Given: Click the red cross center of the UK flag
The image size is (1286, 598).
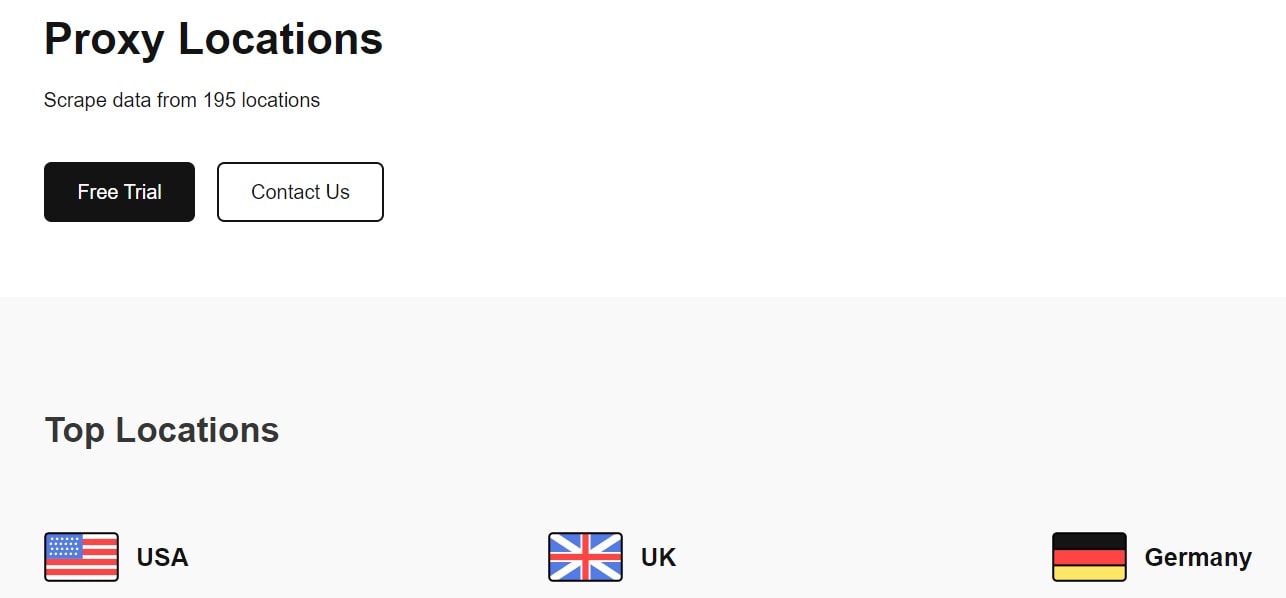Looking at the screenshot, I should (x=585, y=557).
